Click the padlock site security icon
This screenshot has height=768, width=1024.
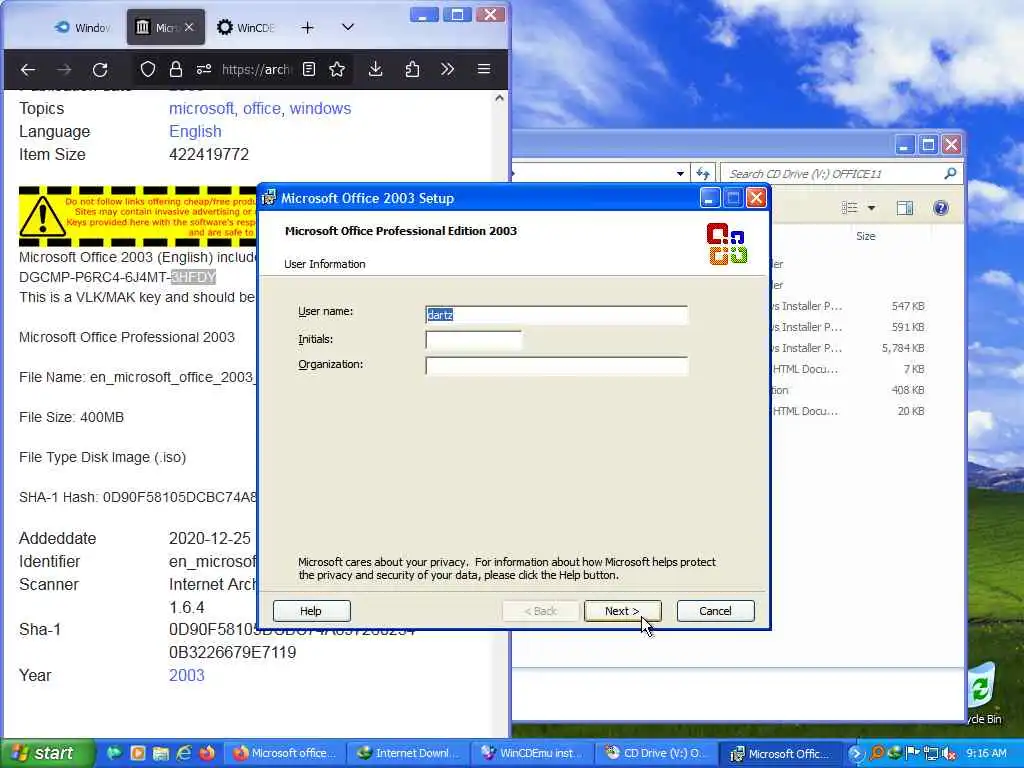(x=176, y=69)
